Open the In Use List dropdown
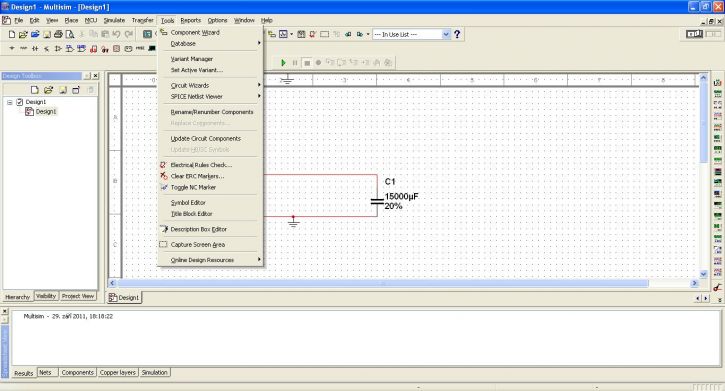The image size is (725, 391). [x=446, y=34]
